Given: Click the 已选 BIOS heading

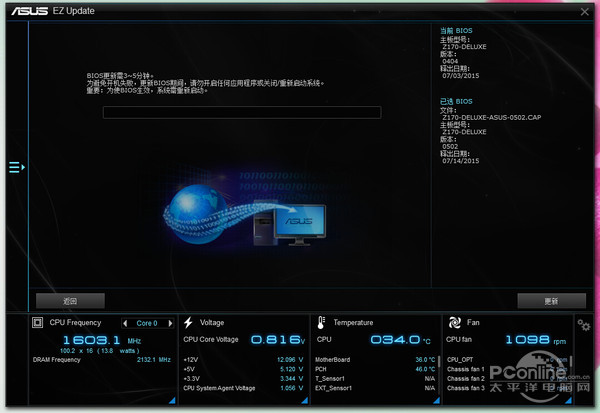Looking at the screenshot, I should (456, 101).
